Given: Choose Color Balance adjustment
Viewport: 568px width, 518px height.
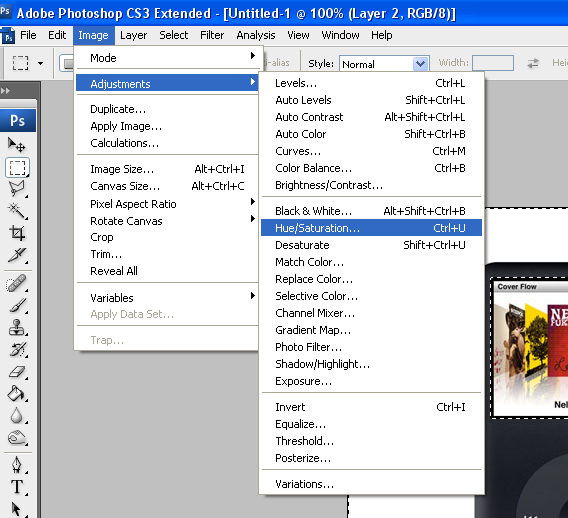Looking at the screenshot, I should pos(371,168).
